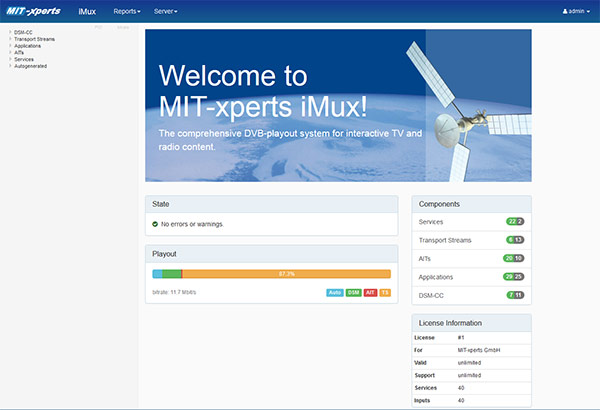Click the License Information header

[471, 323]
